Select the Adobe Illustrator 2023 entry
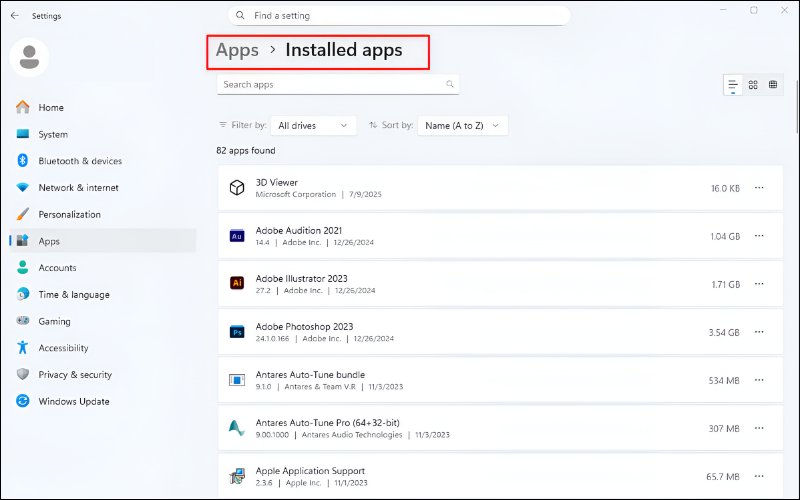This screenshot has width=800, height=500. pos(500,284)
